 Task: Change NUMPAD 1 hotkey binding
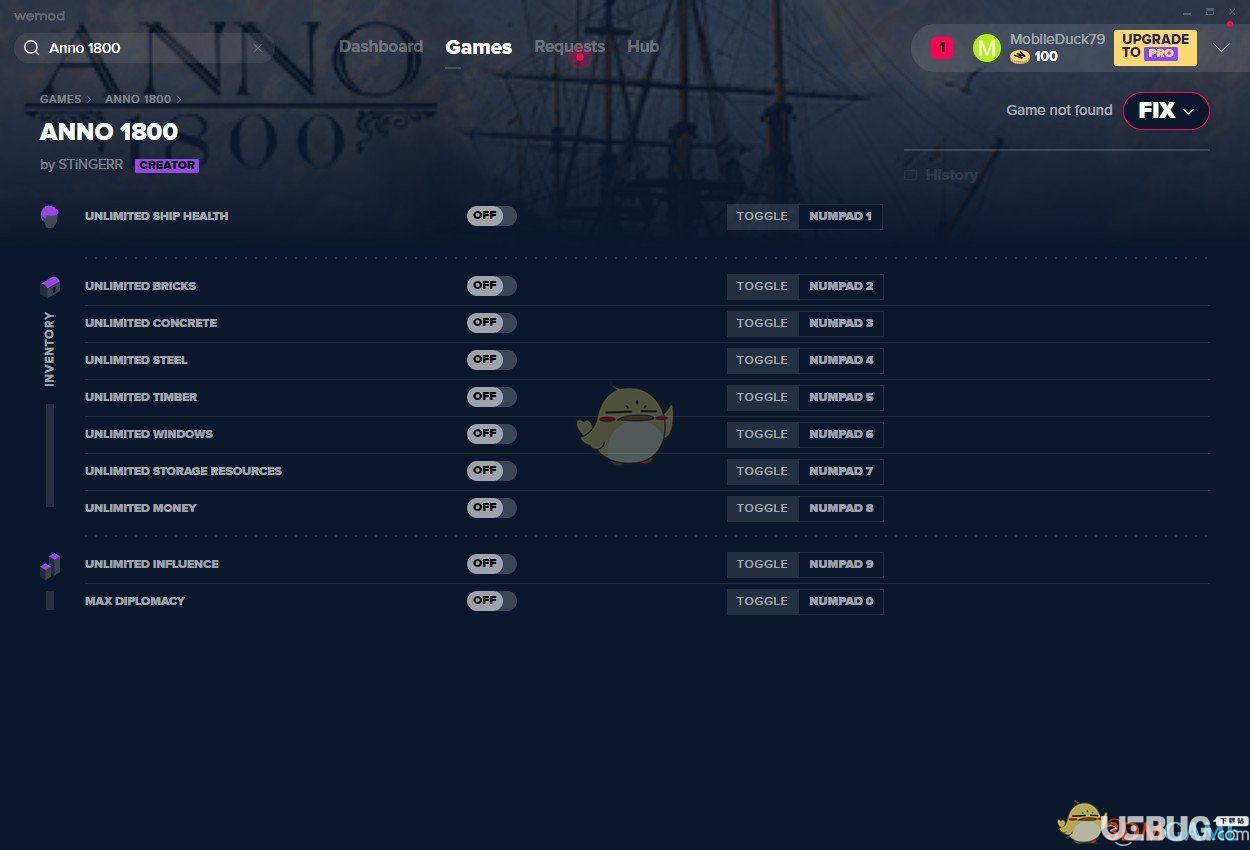pos(841,216)
